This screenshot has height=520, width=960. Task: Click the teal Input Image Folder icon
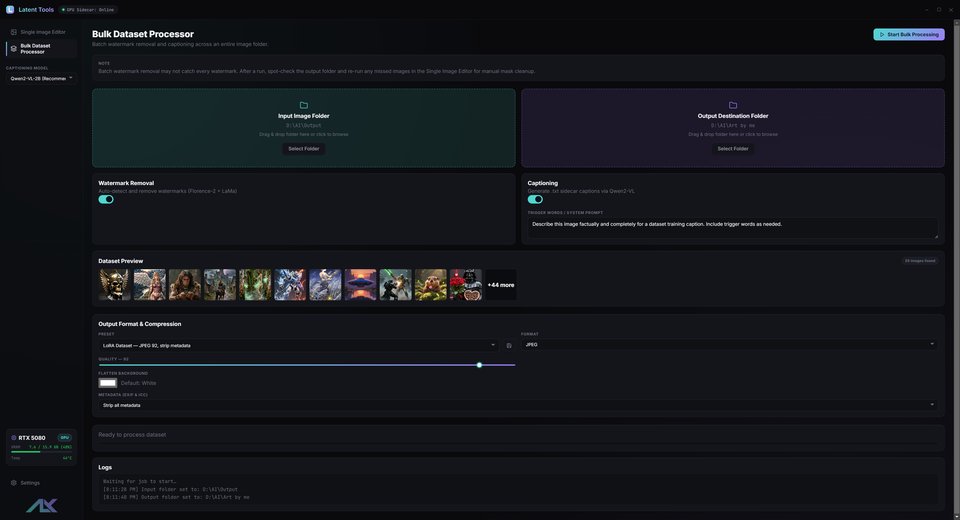point(304,105)
